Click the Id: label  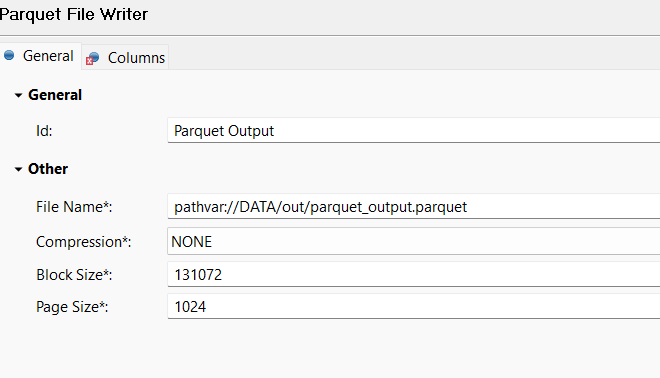[x=44, y=131]
